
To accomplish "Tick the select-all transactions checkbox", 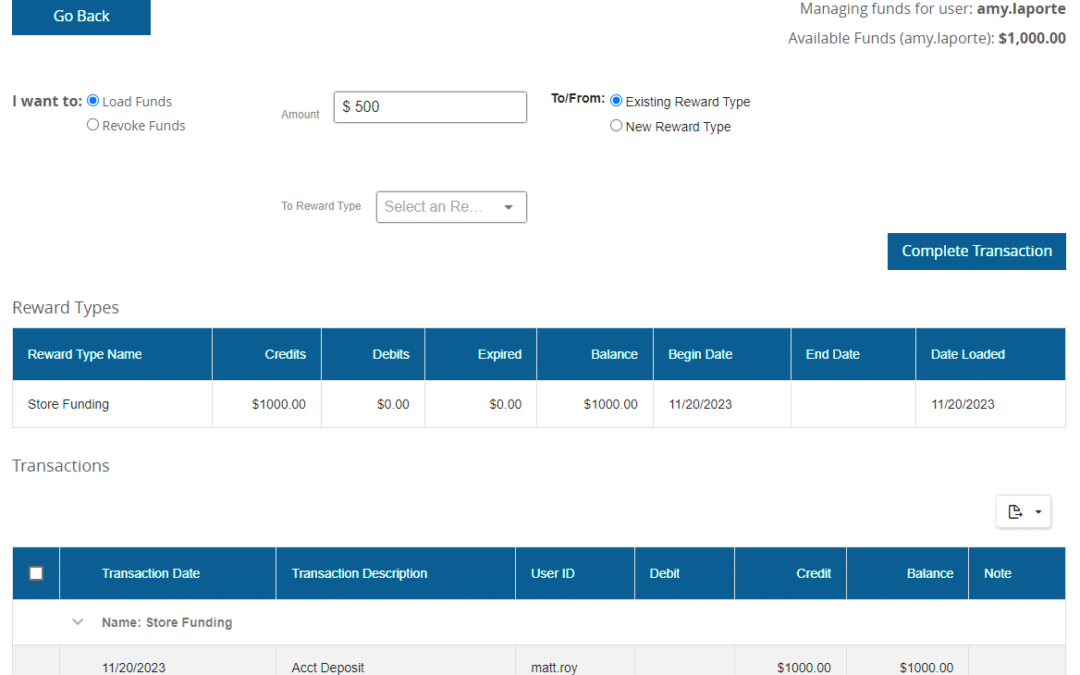I will coord(36,573).
